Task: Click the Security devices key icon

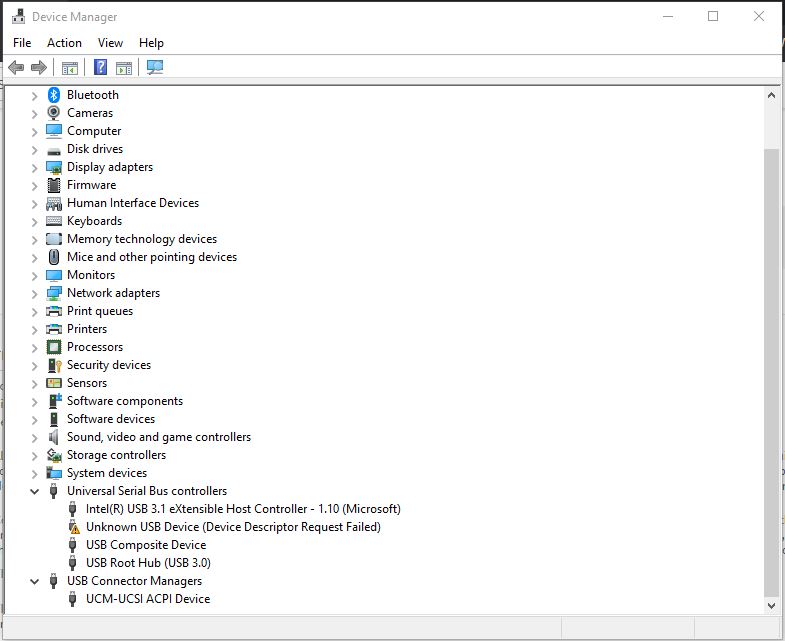Action: (x=54, y=365)
